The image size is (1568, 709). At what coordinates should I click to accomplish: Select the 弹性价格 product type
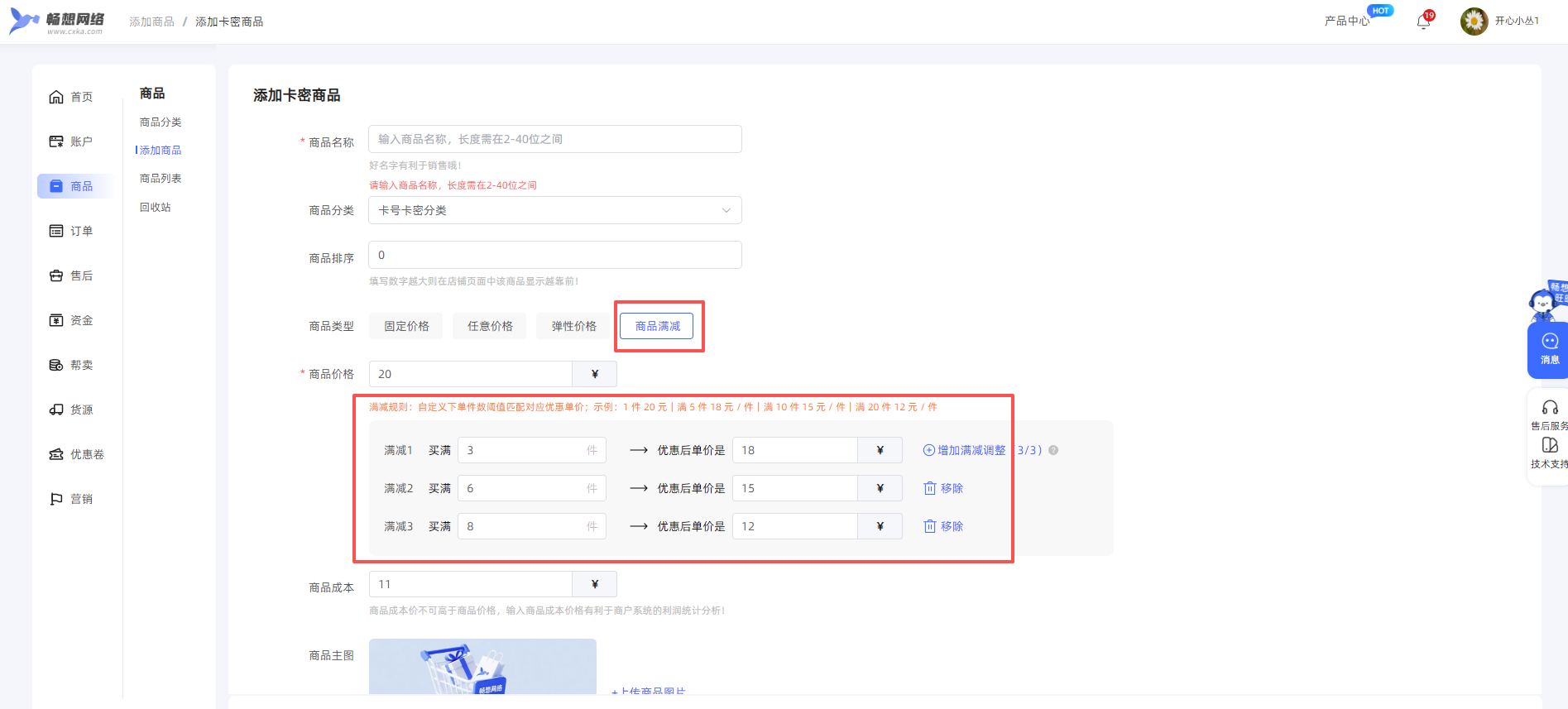[x=573, y=326]
